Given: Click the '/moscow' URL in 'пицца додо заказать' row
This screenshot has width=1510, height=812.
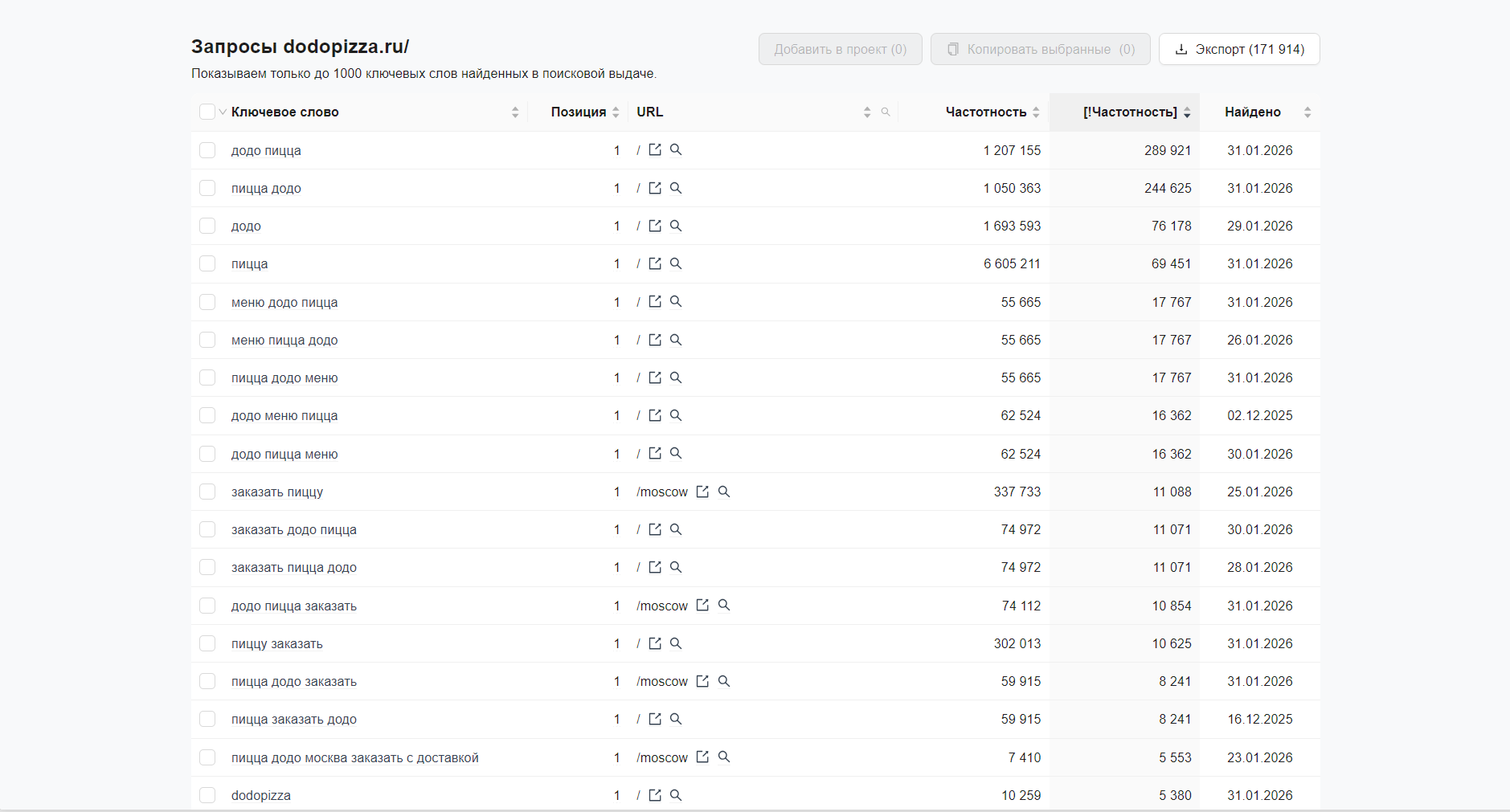Looking at the screenshot, I should click(662, 682).
